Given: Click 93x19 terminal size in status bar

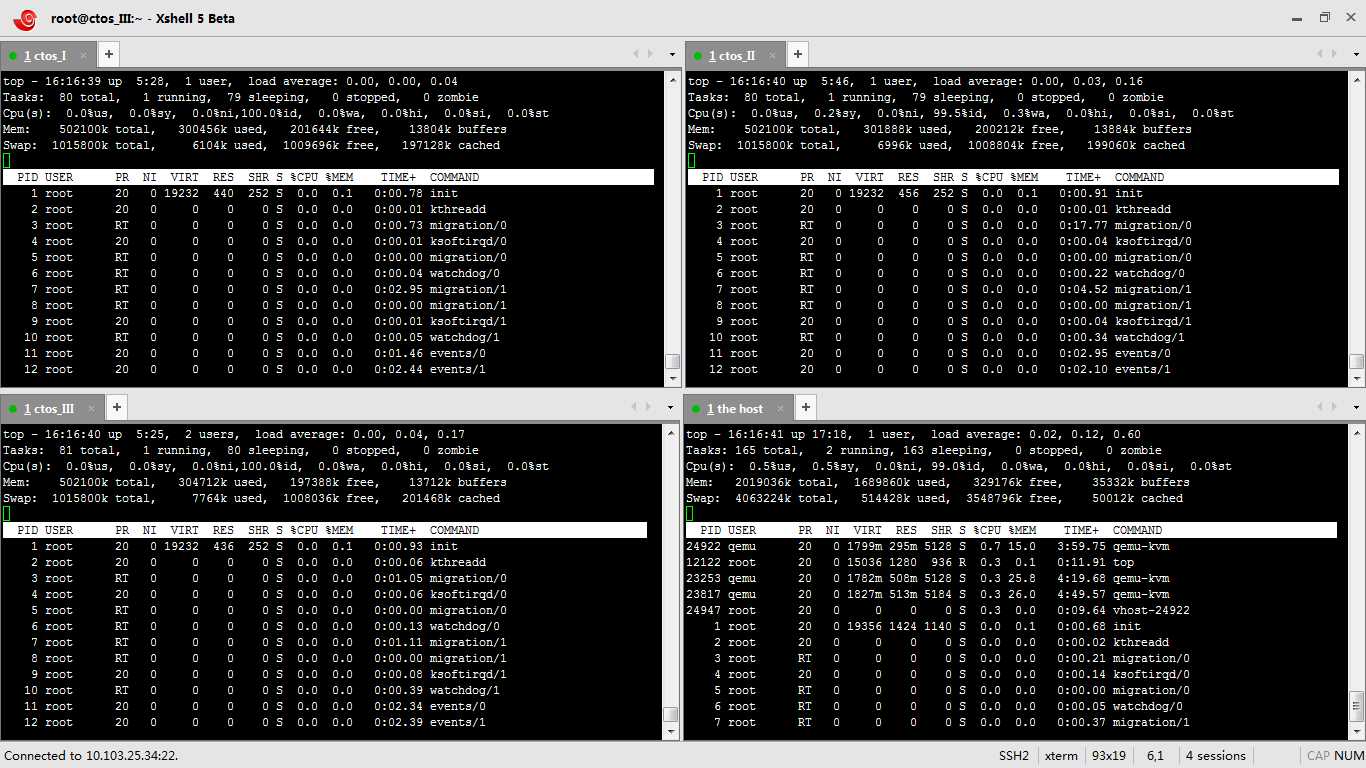Looking at the screenshot, I should pos(1110,756).
